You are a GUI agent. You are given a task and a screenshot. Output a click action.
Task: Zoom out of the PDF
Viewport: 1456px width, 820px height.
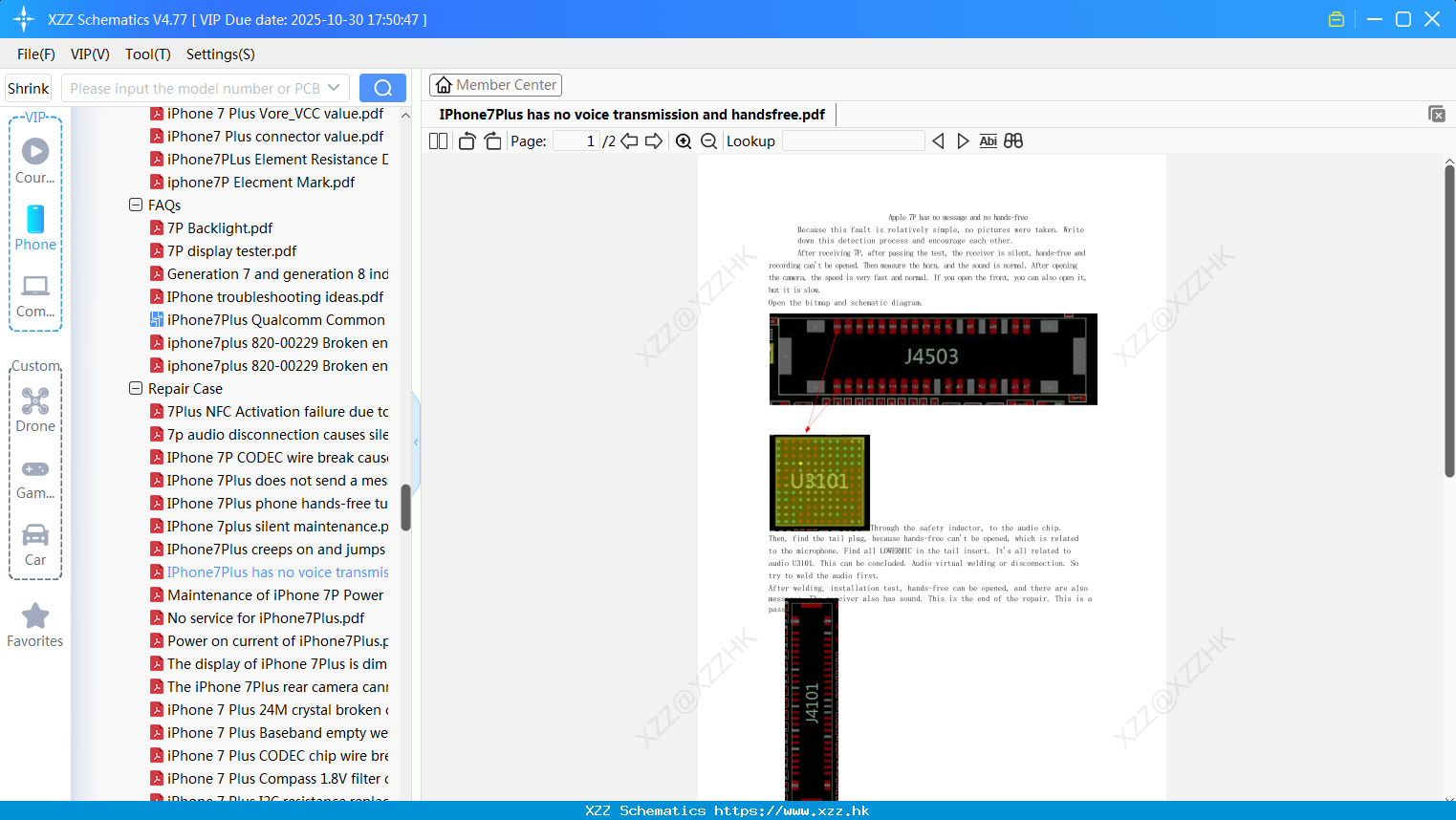coord(708,140)
